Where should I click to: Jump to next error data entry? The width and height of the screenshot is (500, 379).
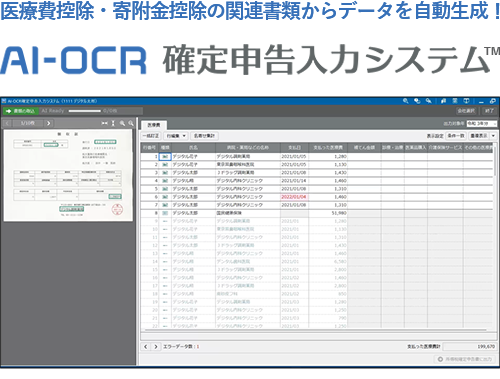tap(155, 347)
